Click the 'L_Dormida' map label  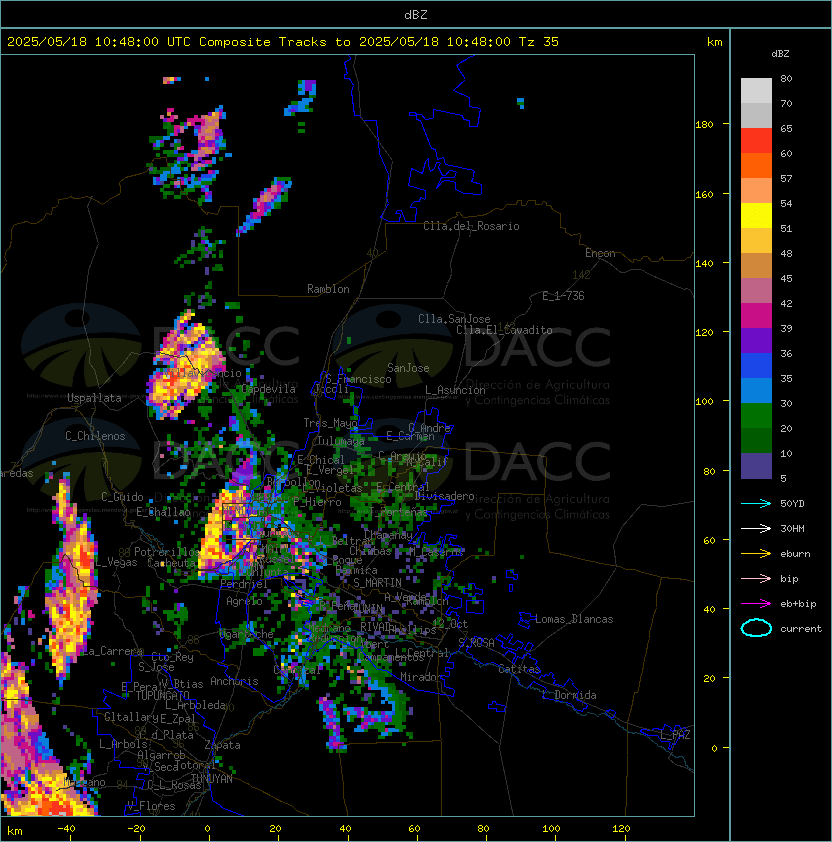pos(569,695)
